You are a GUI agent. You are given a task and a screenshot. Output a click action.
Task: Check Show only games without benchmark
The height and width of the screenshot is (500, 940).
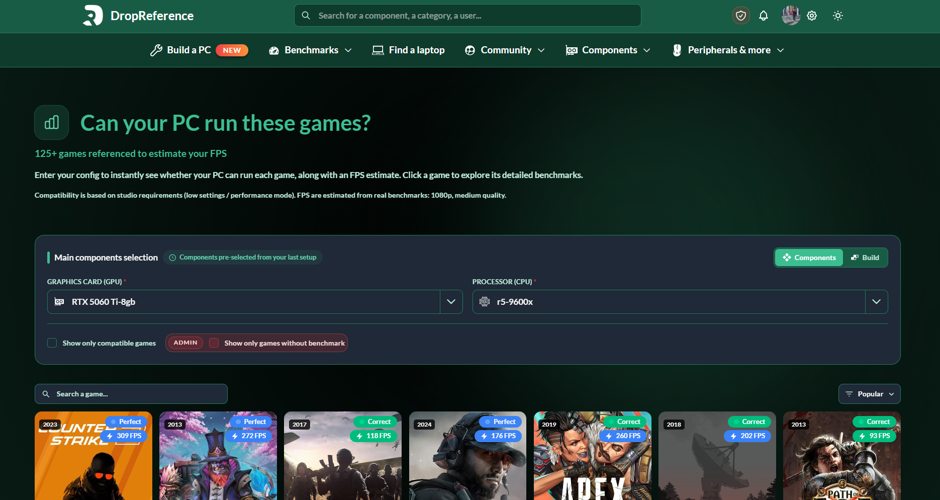pos(214,343)
